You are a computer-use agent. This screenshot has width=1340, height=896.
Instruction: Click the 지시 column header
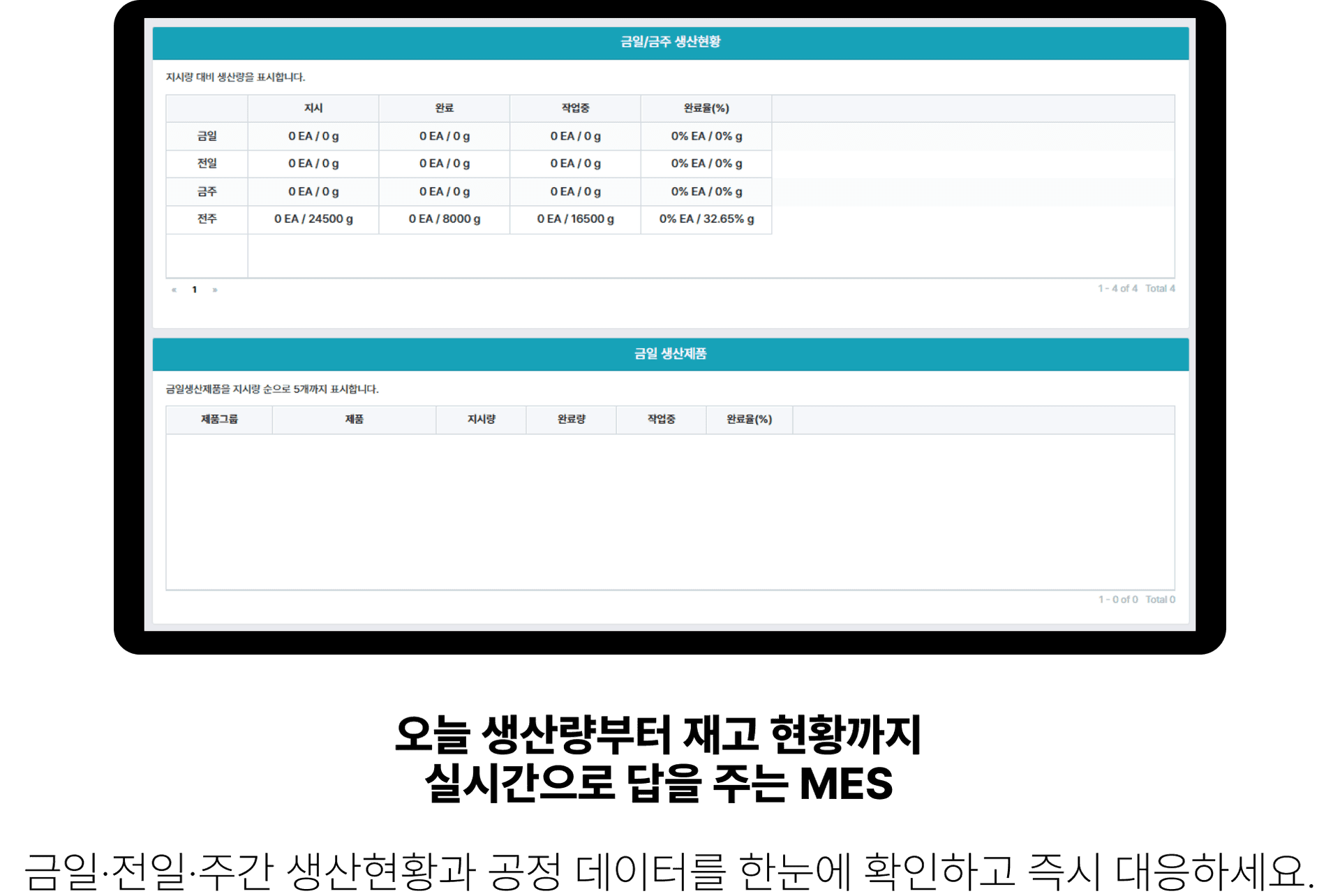[313, 108]
